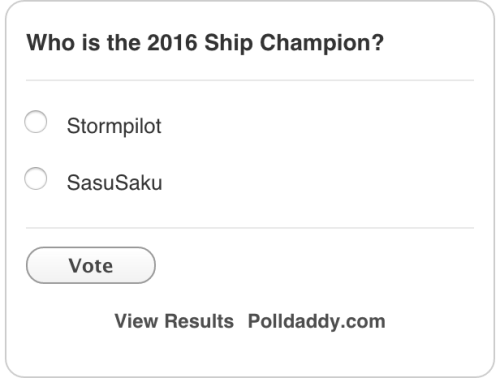Tick the circle beside SasuSaku

(36, 179)
